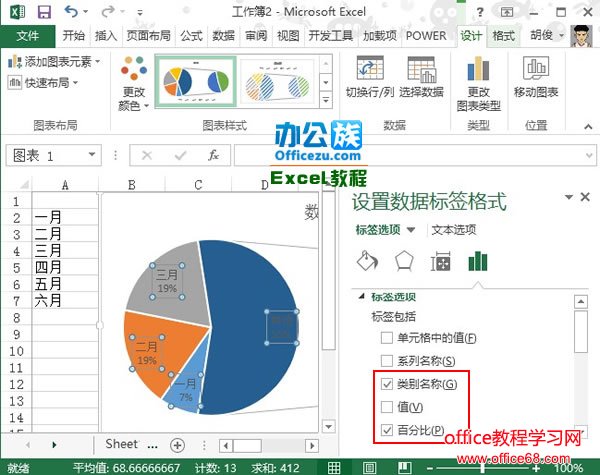Switch to the 插入 (Insert) ribbon tab
This screenshot has width=600, height=475.
pos(106,36)
